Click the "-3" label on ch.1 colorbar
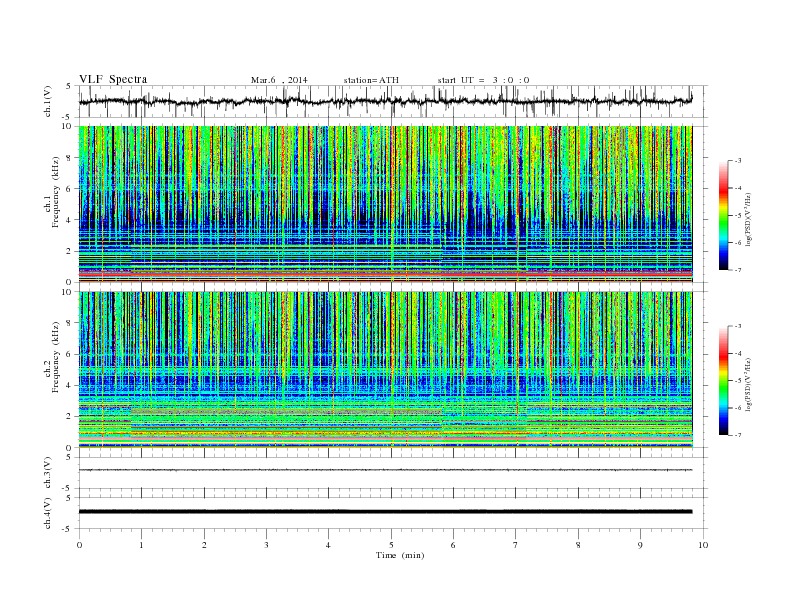The image size is (792, 612). click(737, 161)
